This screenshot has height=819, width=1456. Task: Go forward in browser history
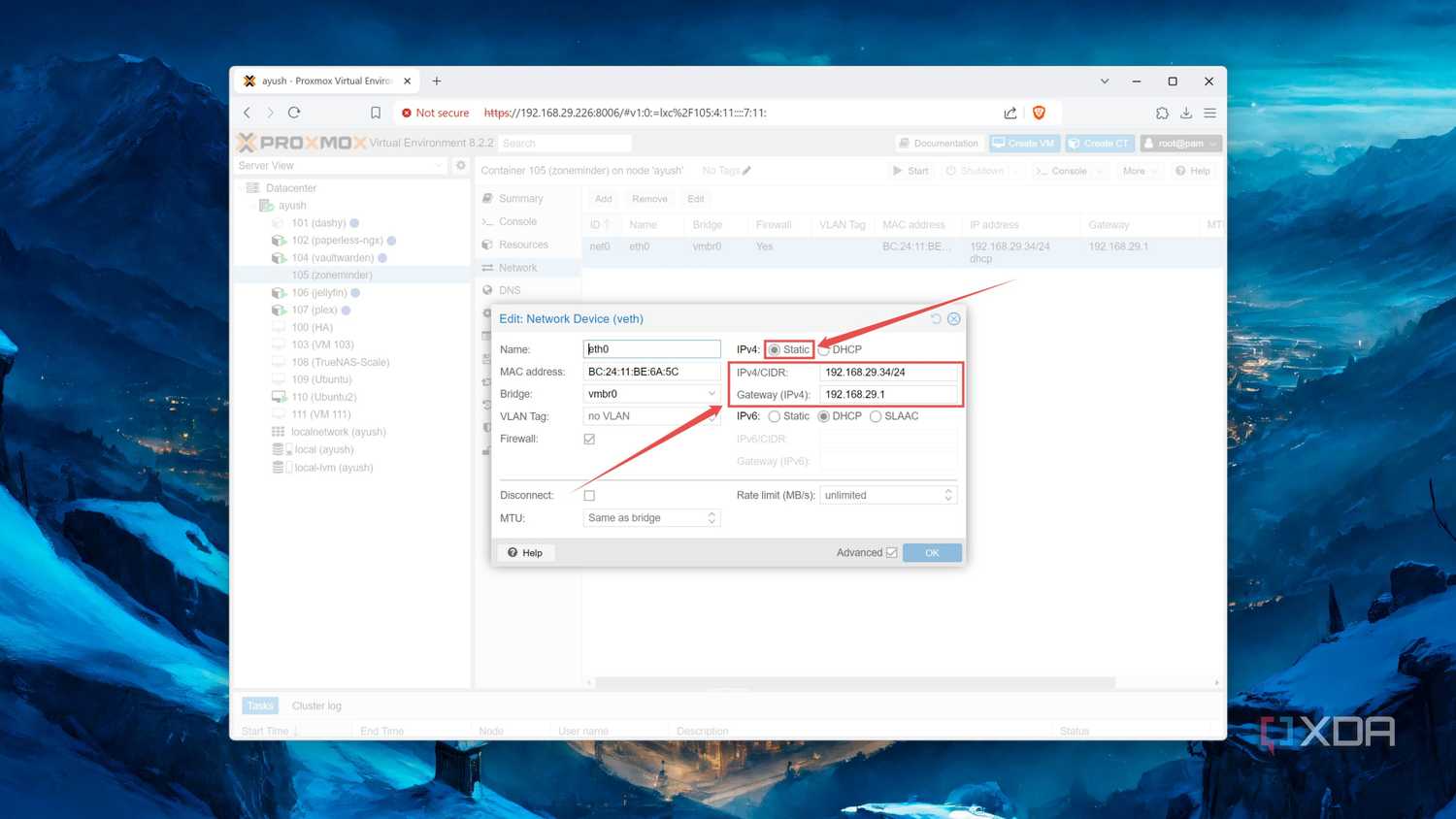271,113
